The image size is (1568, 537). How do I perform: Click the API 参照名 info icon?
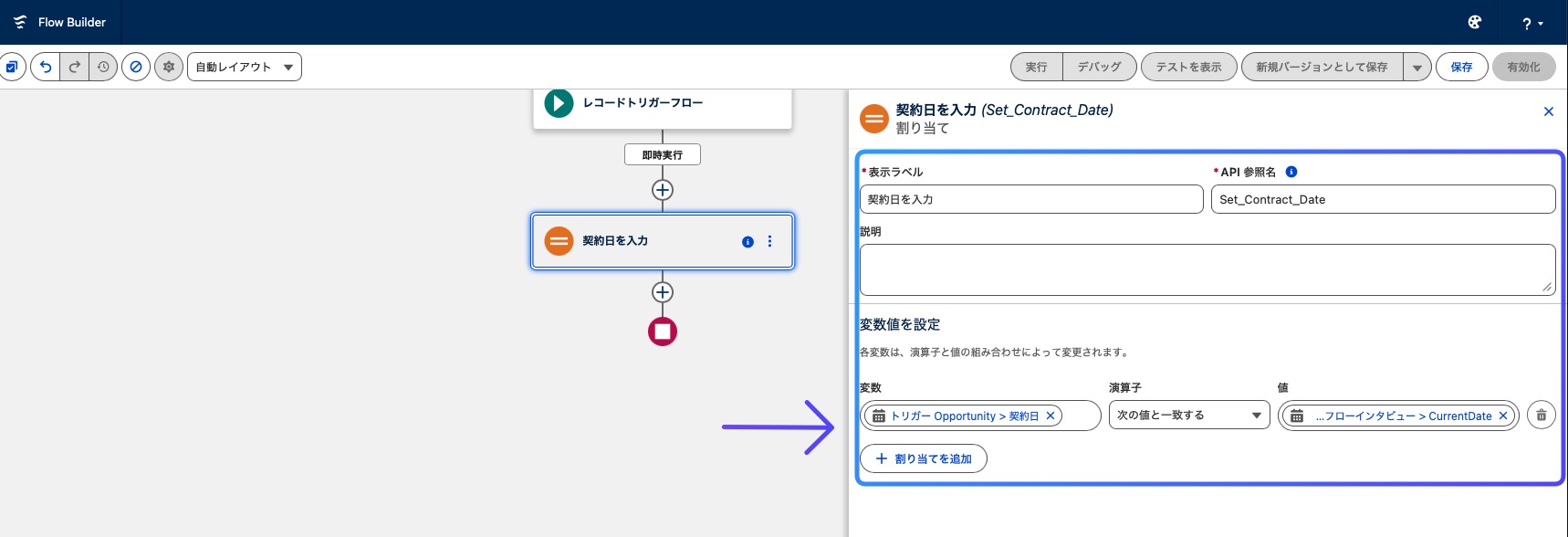pyautogui.click(x=1291, y=172)
